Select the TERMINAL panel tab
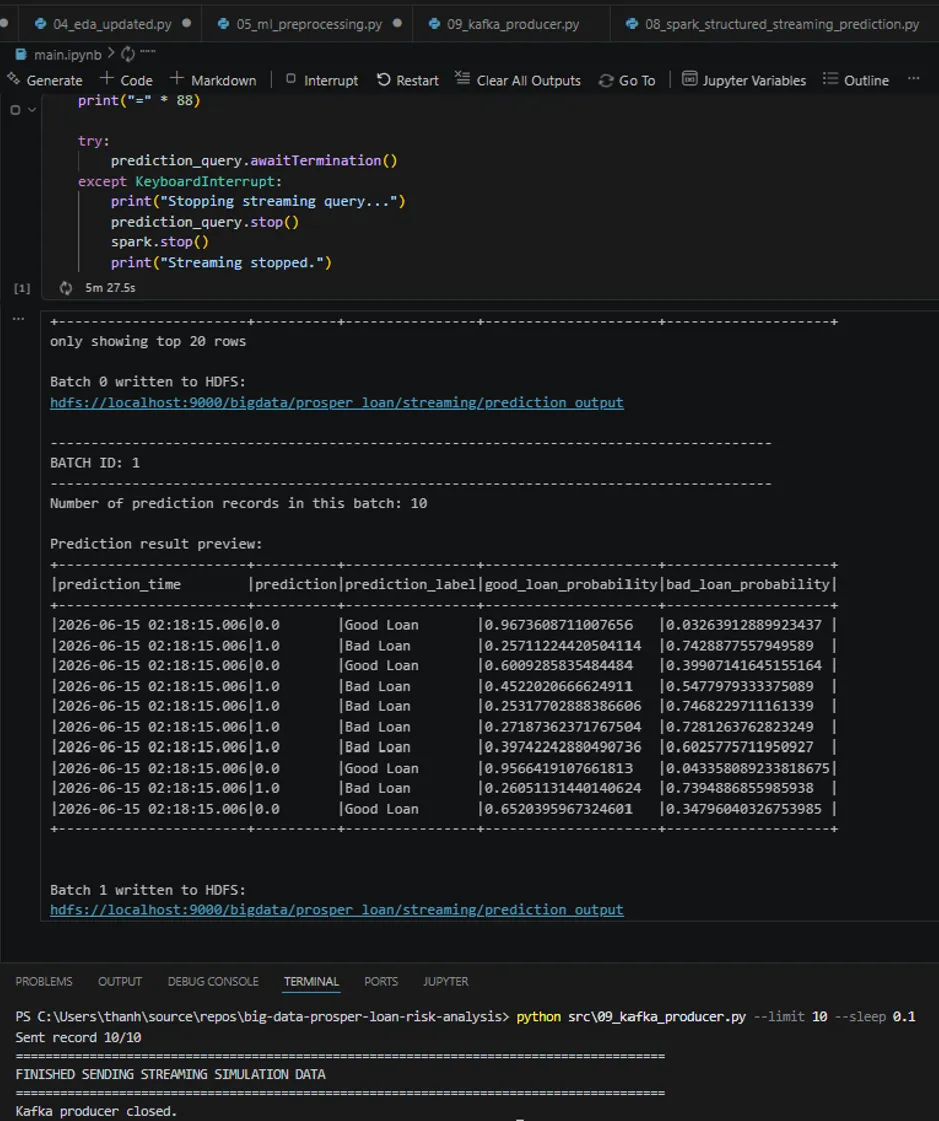939x1121 pixels. click(x=311, y=981)
